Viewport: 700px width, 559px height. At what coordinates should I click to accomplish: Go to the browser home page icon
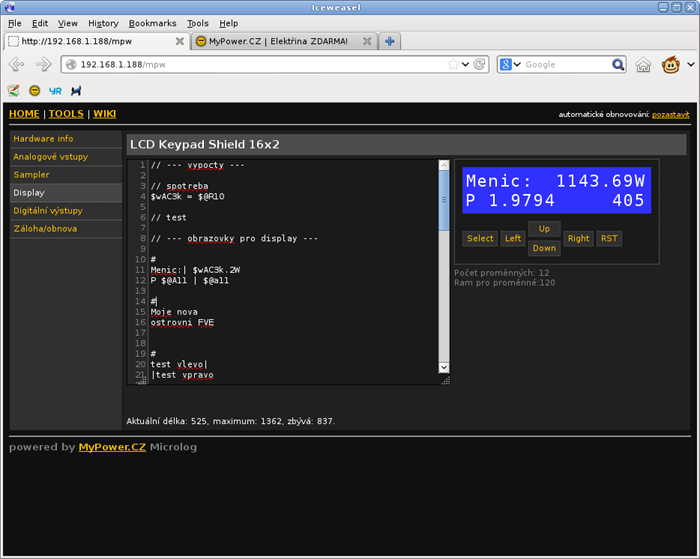click(643, 64)
